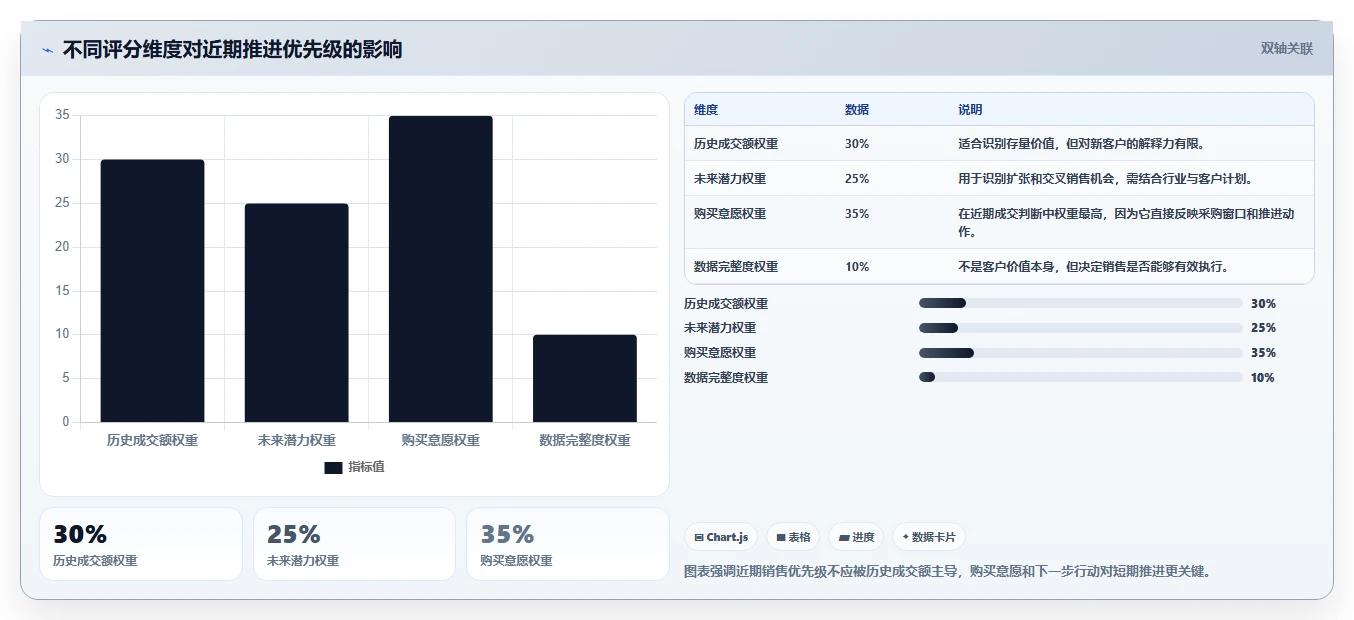
Task: Click the 10% value after the progress bar
Action: point(1263,378)
